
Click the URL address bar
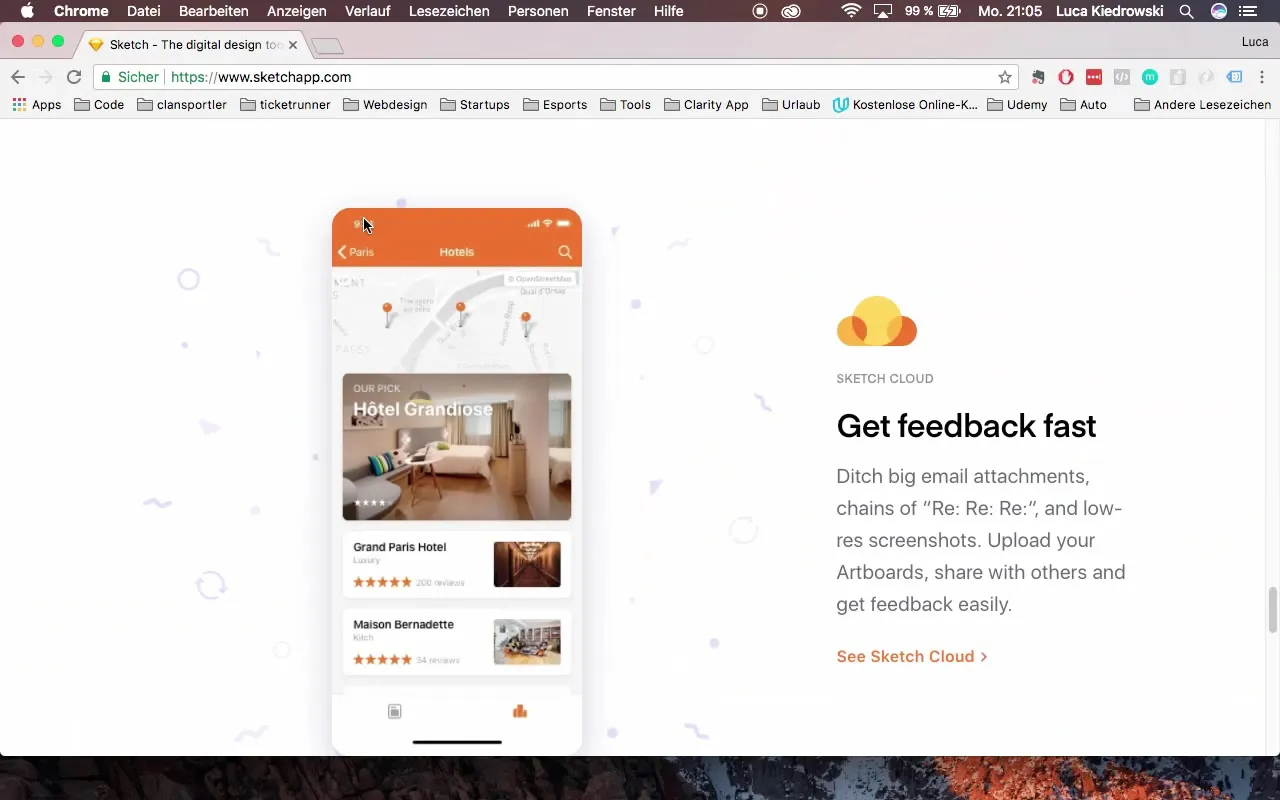555,77
